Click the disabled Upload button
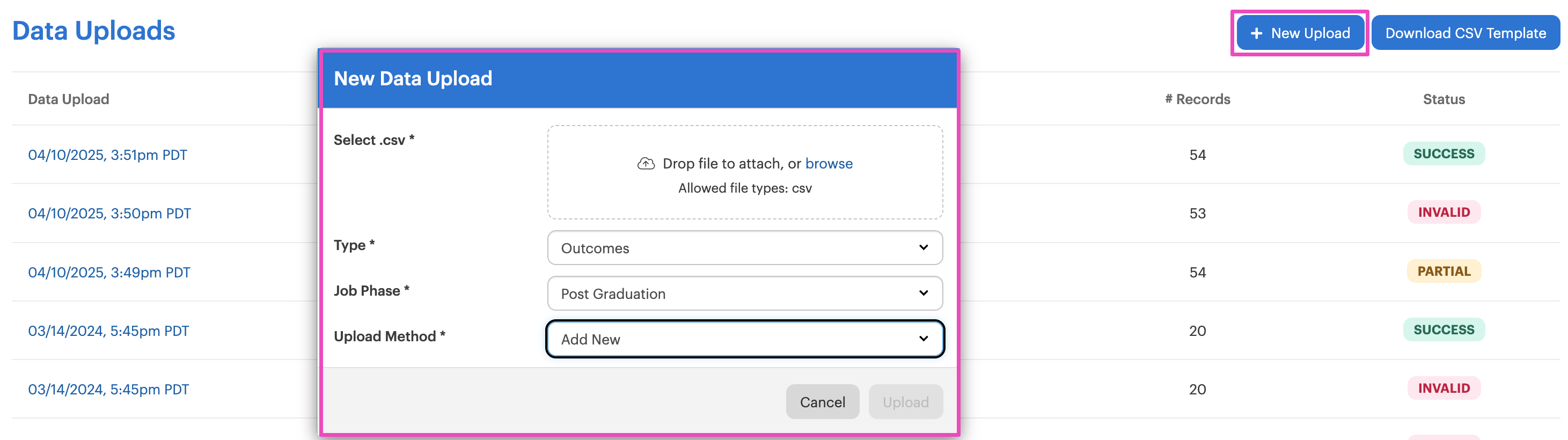Screen dimensions: 1568x440 (905, 402)
